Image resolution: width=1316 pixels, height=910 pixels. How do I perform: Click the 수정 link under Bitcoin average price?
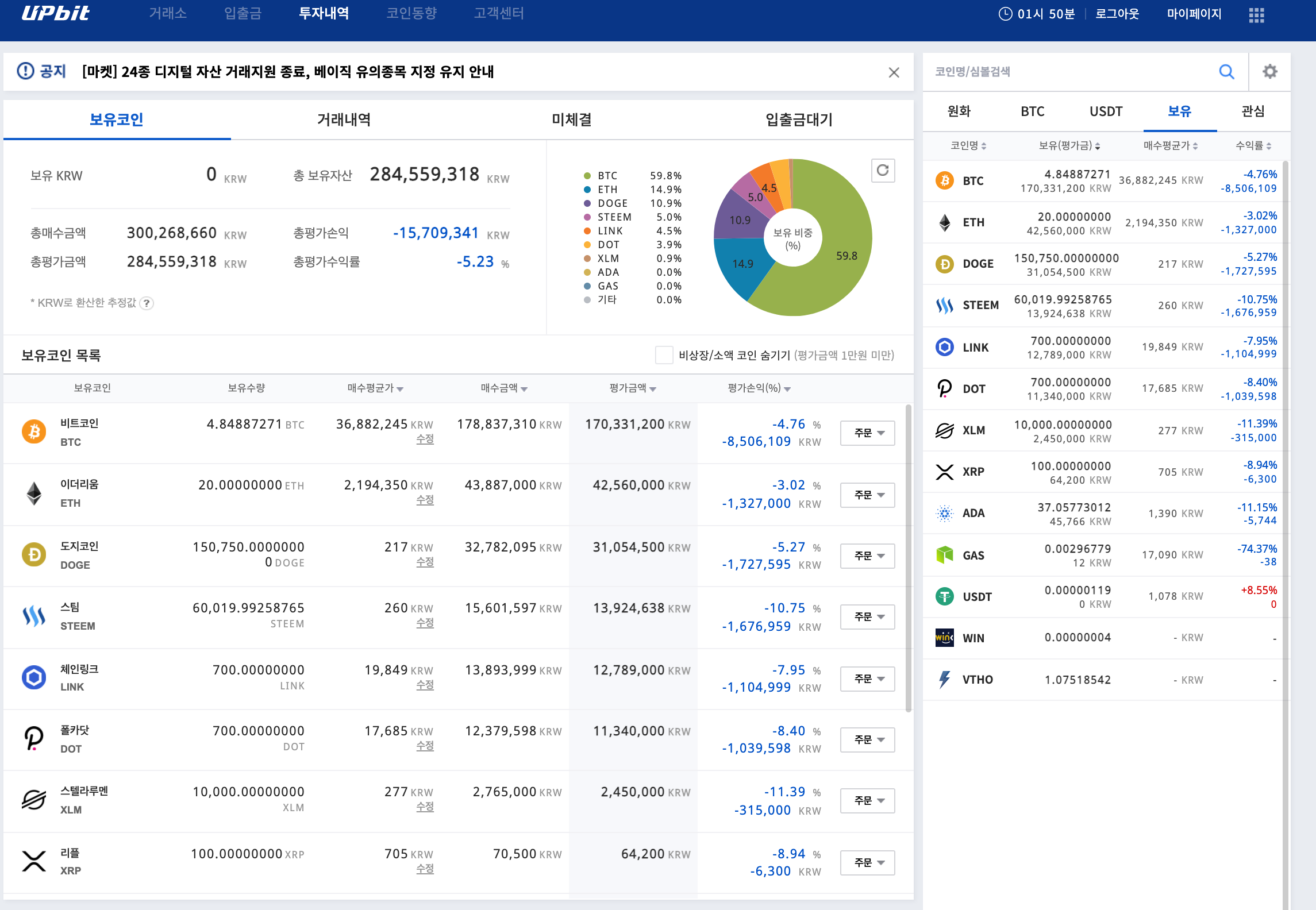pos(425,439)
